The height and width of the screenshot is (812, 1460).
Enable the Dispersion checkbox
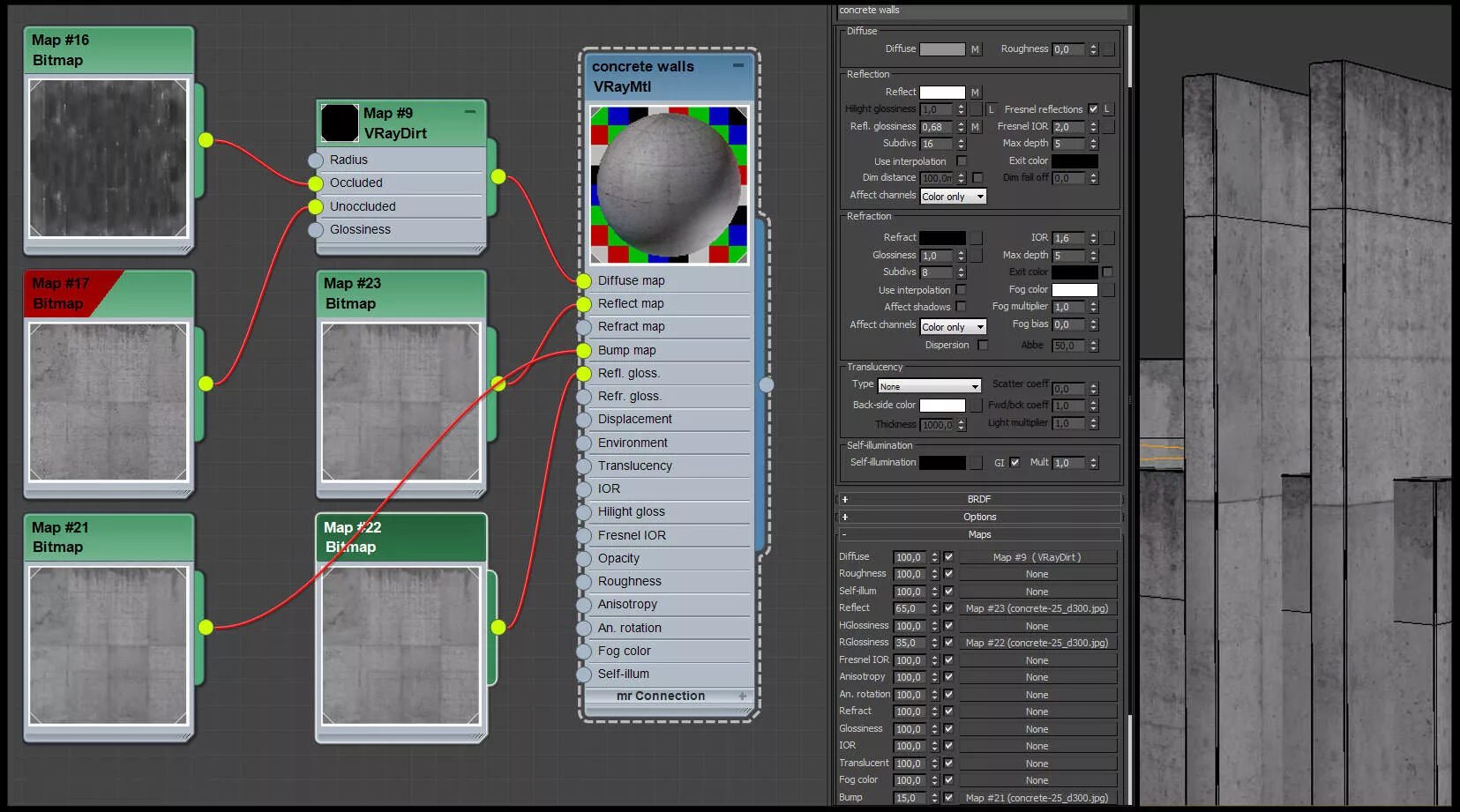tap(983, 346)
